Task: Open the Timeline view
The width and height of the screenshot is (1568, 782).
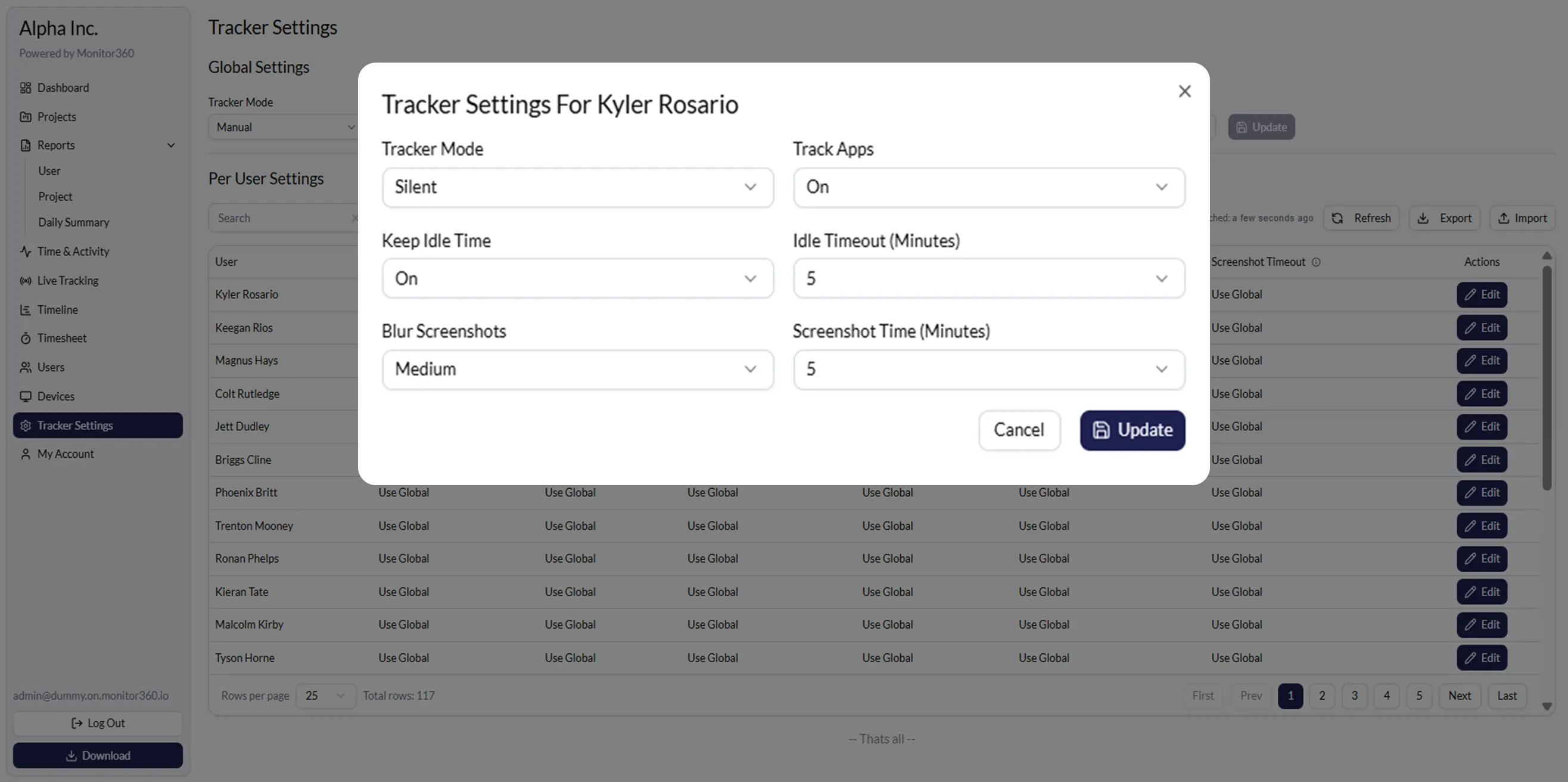Action: (x=57, y=309)
